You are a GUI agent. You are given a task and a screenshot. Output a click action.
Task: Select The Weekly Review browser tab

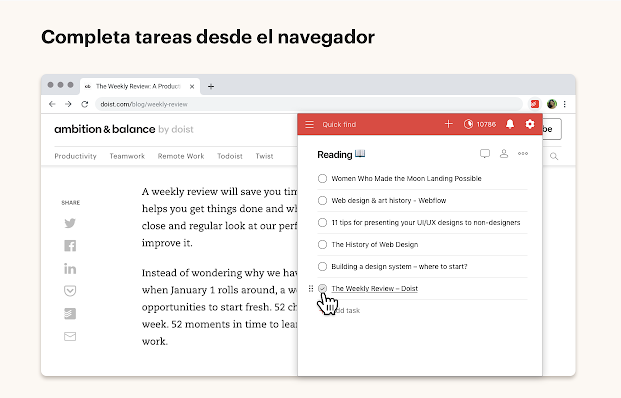[x=140, y=86]
